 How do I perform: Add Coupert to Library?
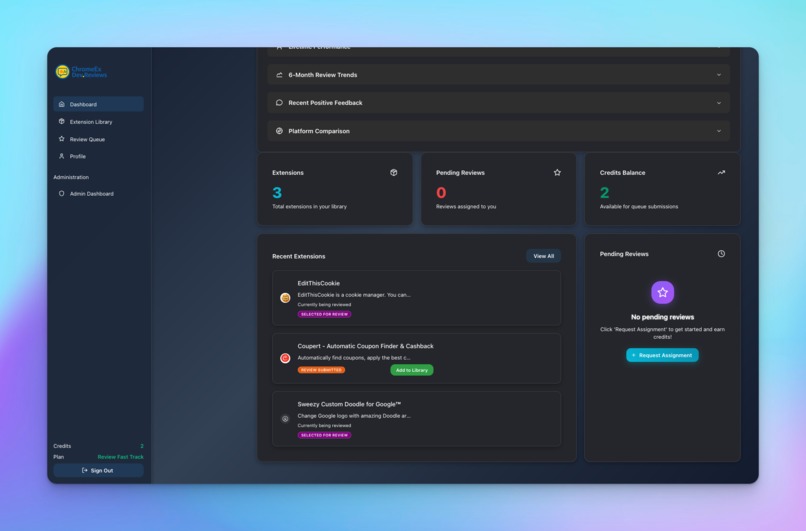pyautogui.click(x=412, y=370)
